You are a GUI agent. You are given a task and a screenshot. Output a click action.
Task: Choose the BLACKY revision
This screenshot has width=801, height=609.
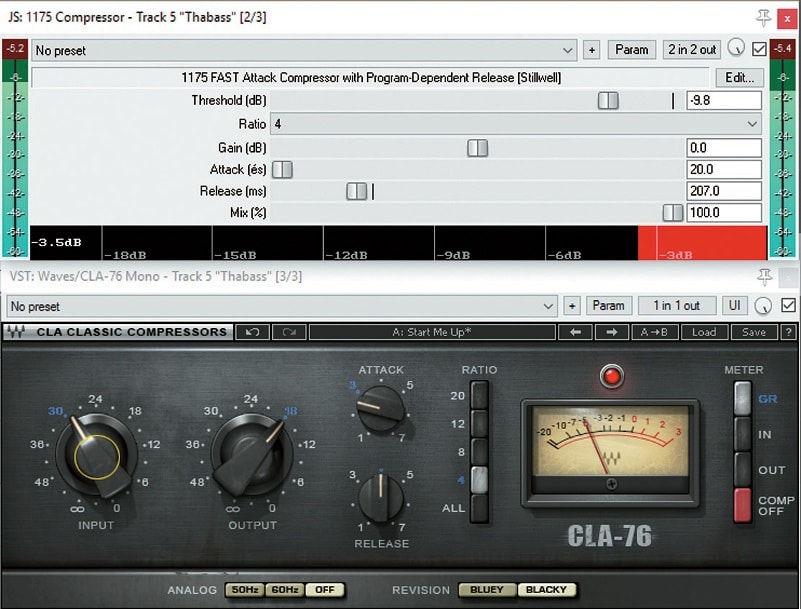point(547,590)
